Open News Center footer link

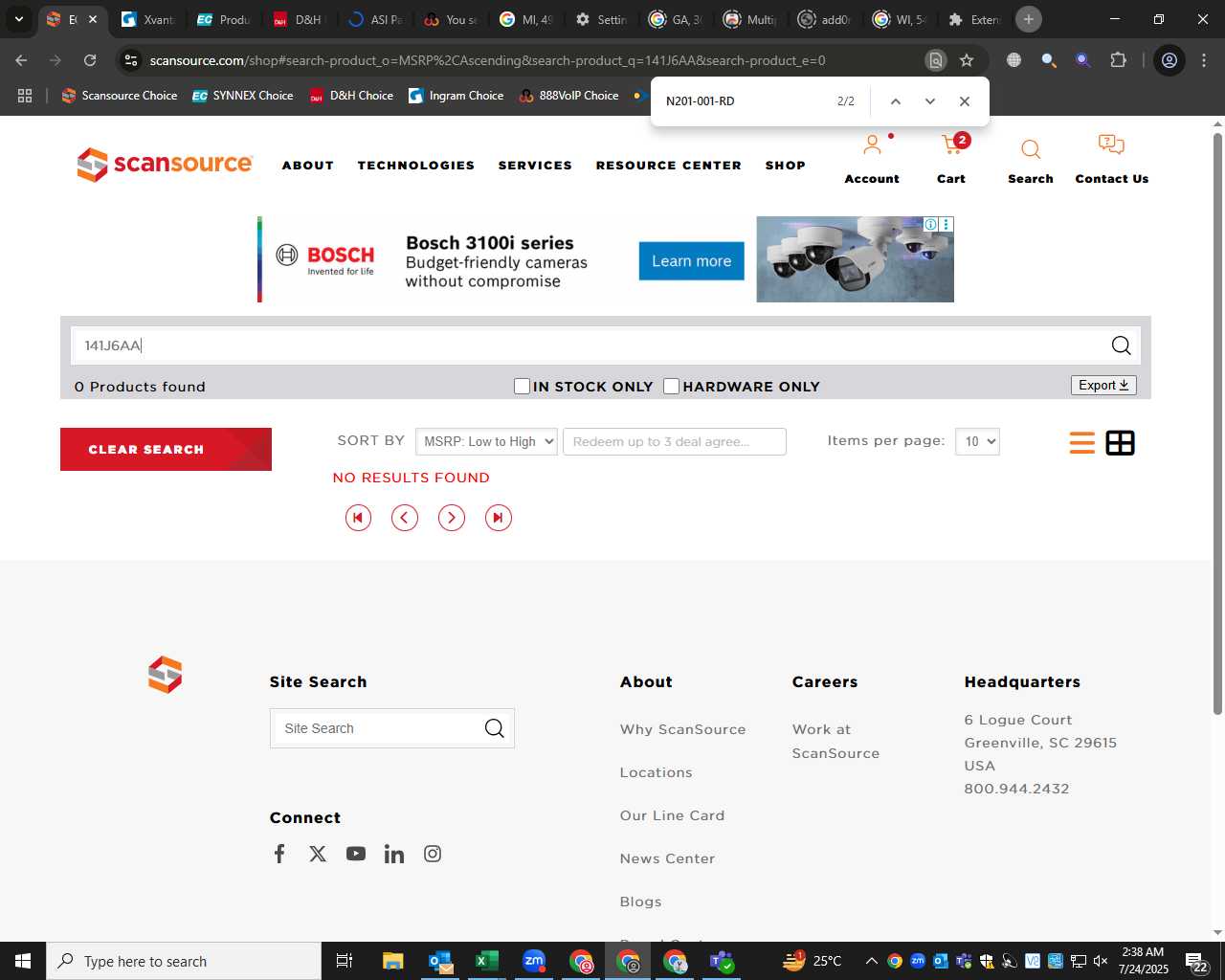667,858
